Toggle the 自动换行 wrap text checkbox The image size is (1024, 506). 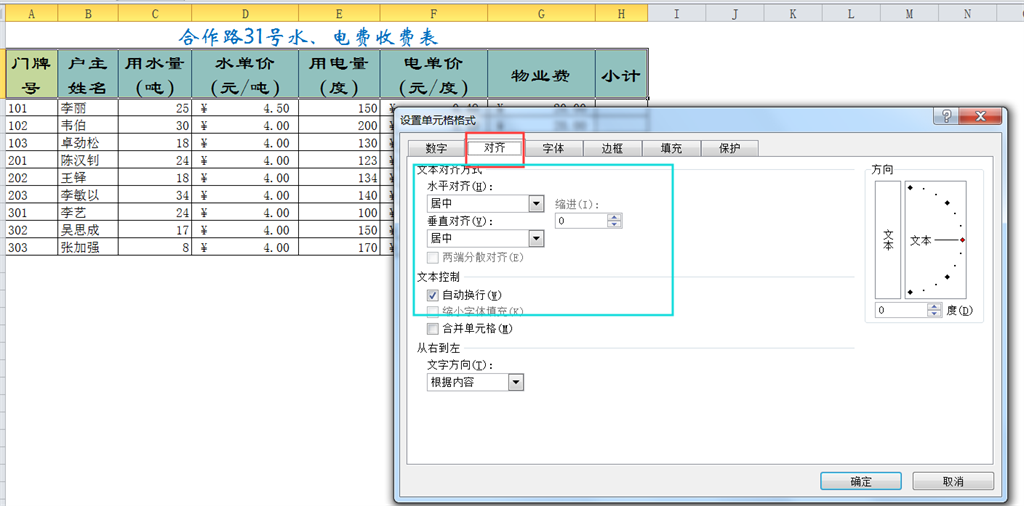tap(432, 295)
